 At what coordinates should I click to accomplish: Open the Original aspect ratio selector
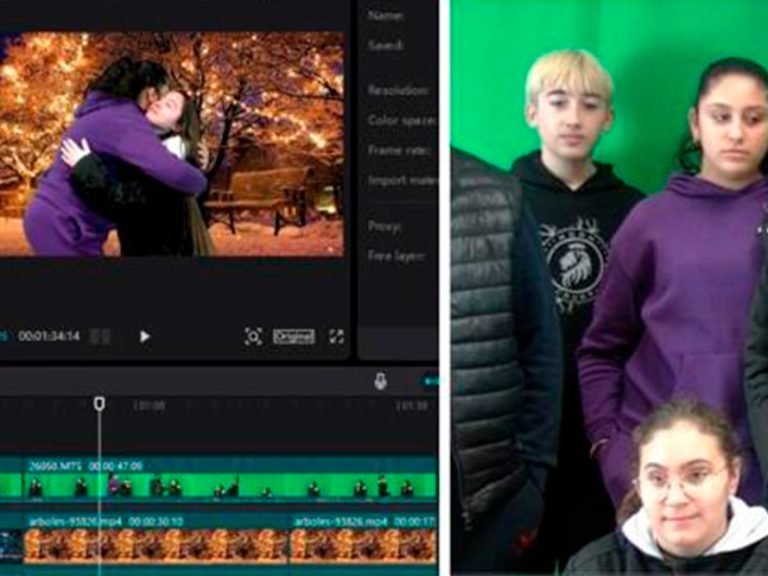(294, 337)
